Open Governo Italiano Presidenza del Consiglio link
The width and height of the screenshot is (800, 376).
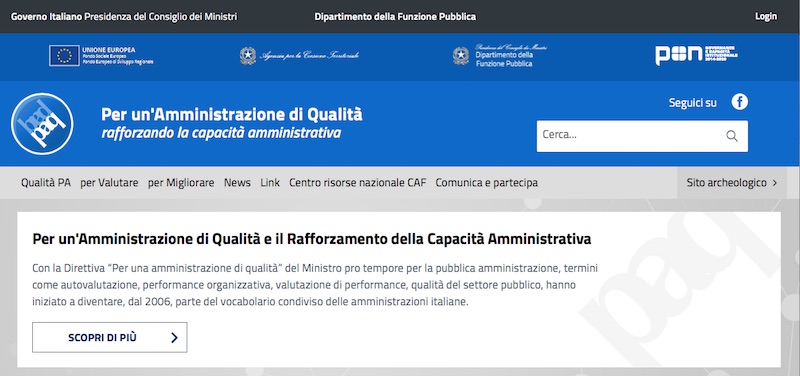[124, 16]
